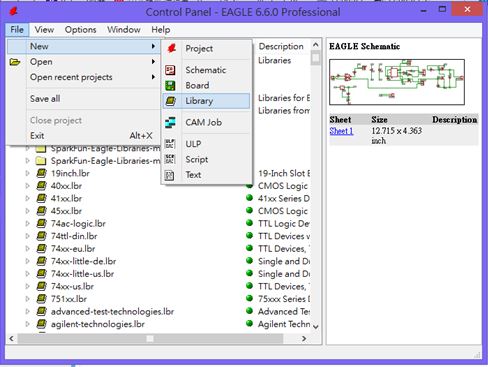The height and width of the screenshot is (367, 488).
Task: Open the Window menu
Action: (x=124, y=30)
